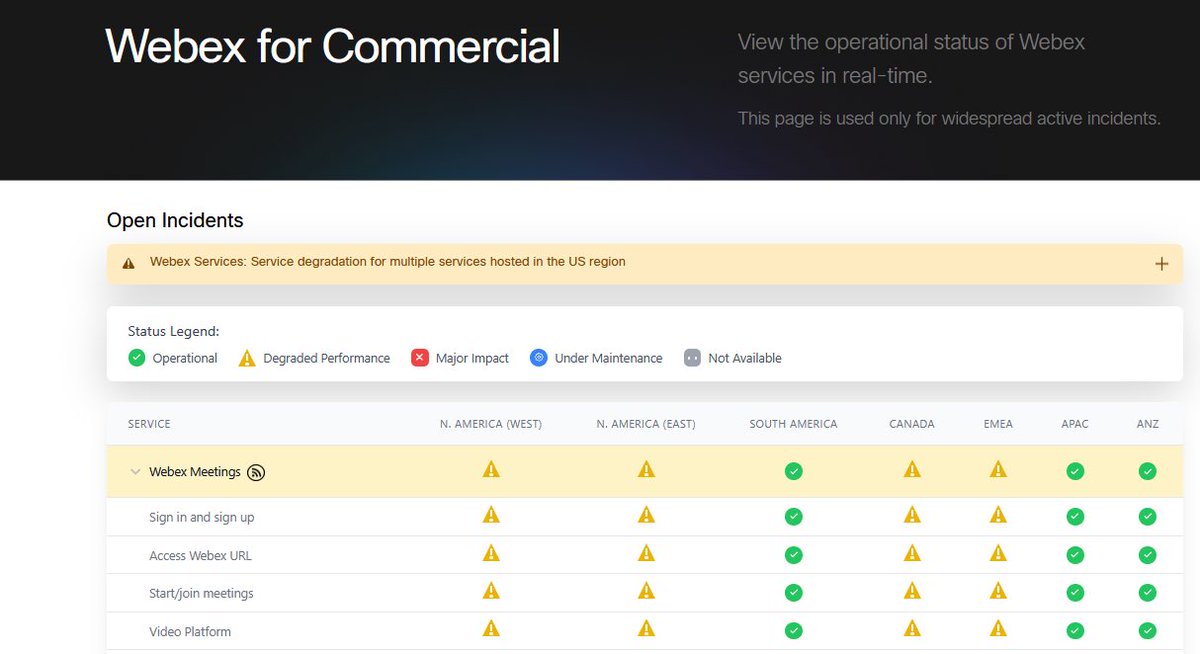Click the Degraded Performance yellow legend icon
This screenshot has width=1200, height=654.
(x=247, y=358)
